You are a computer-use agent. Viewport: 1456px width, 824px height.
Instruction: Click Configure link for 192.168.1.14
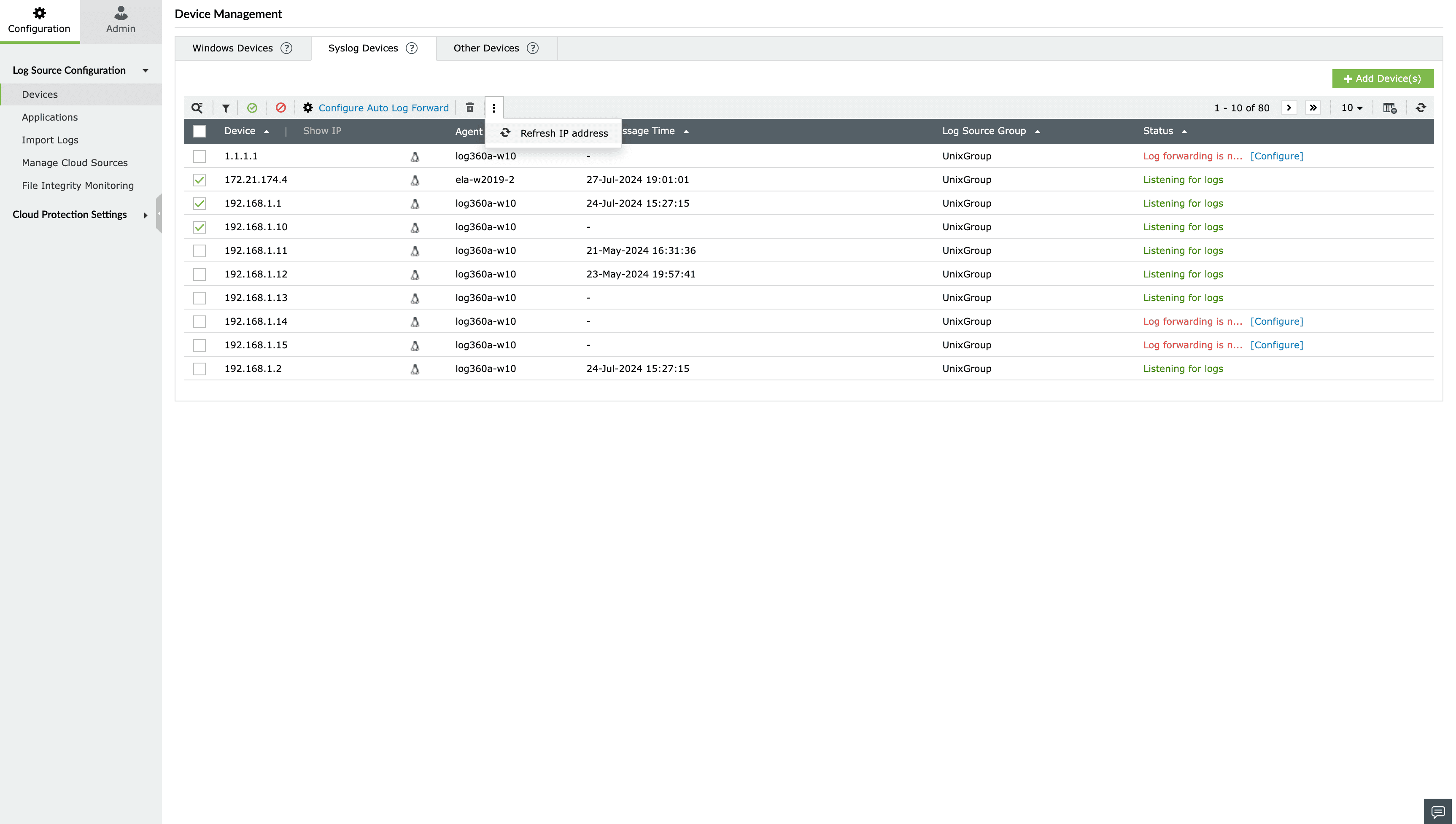click(x=1276, y=321)
